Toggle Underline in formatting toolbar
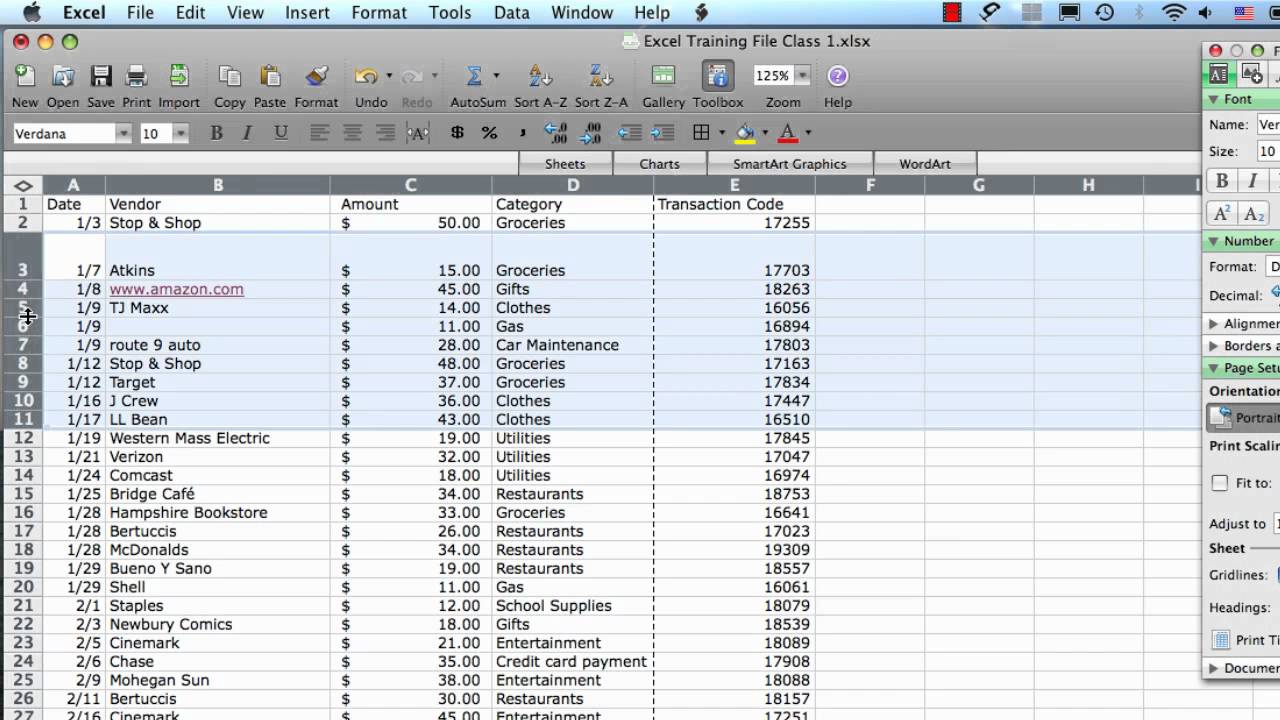 (x=281, y=133)
